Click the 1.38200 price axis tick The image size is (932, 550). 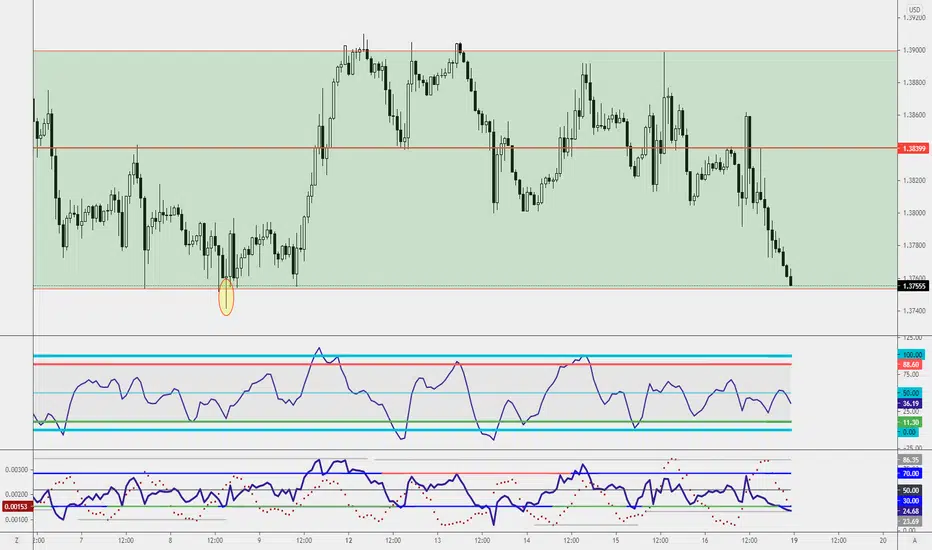(914, 180)
